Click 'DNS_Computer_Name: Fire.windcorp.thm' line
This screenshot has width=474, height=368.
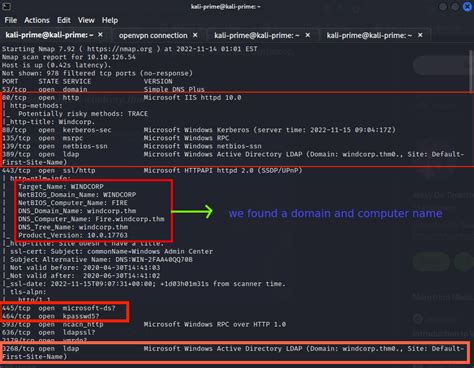(x=91, y=219)
